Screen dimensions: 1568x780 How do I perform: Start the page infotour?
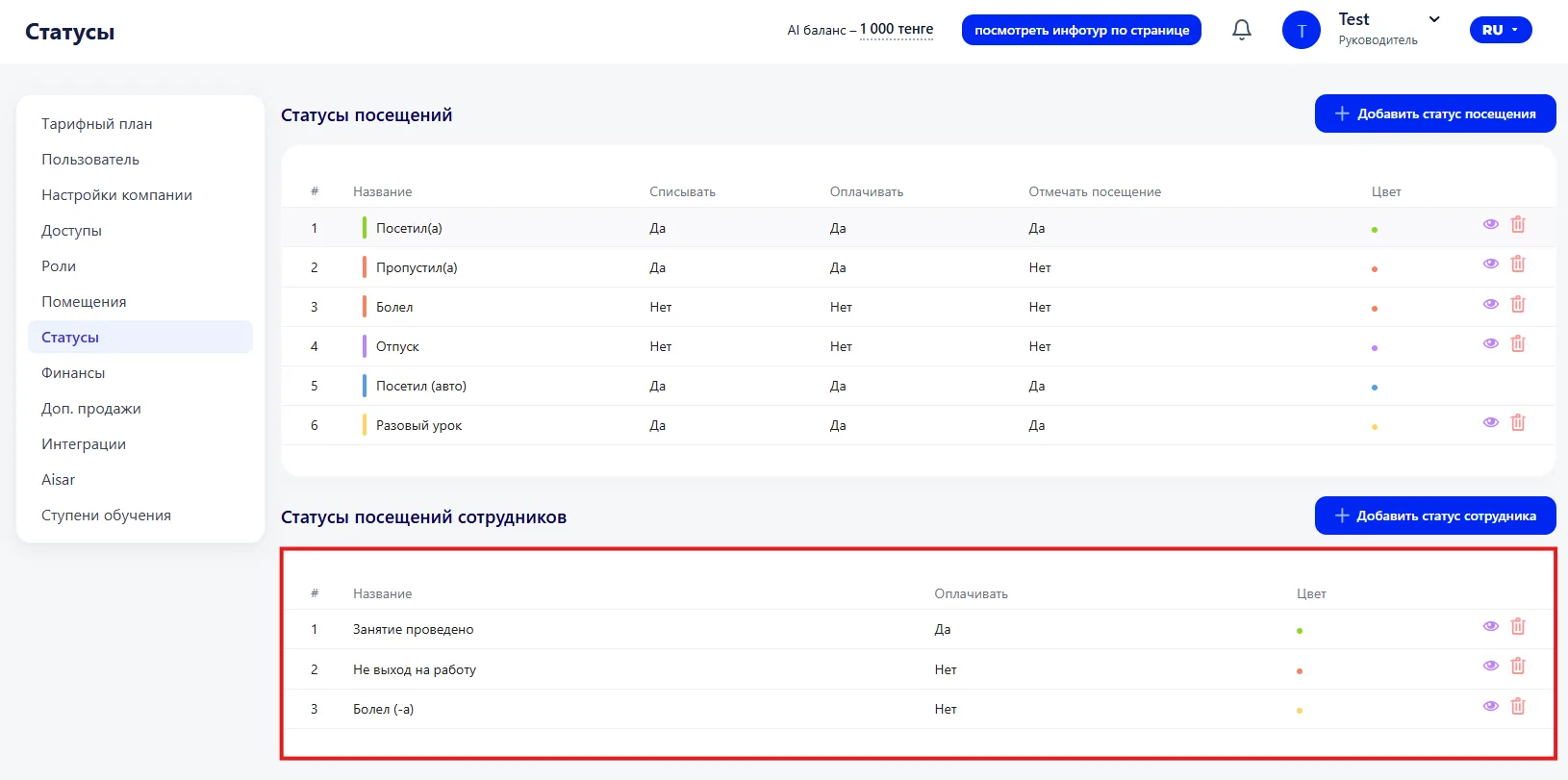(1081, 30)
